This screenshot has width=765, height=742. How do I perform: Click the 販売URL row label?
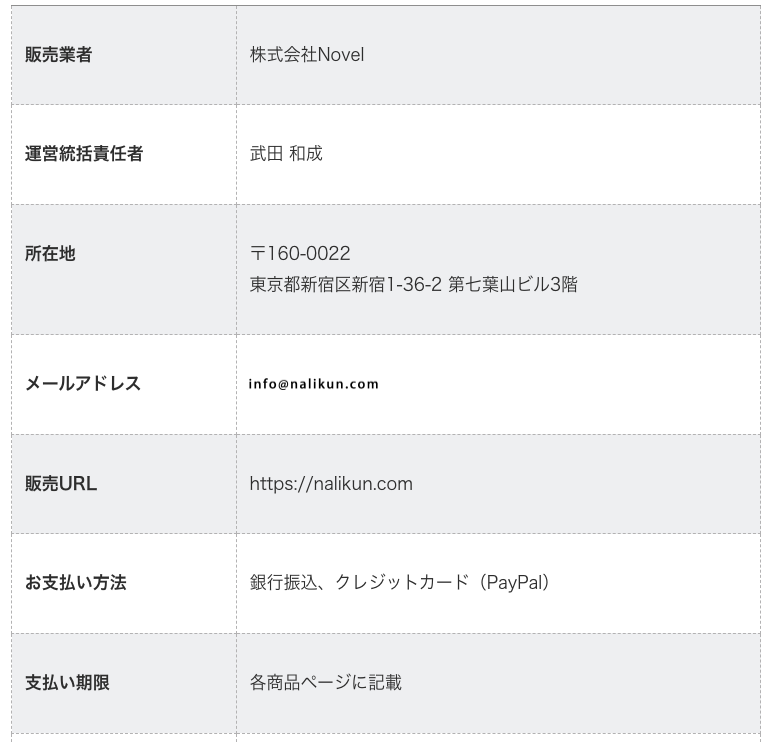pyautogui.click(x=61, y=484)
